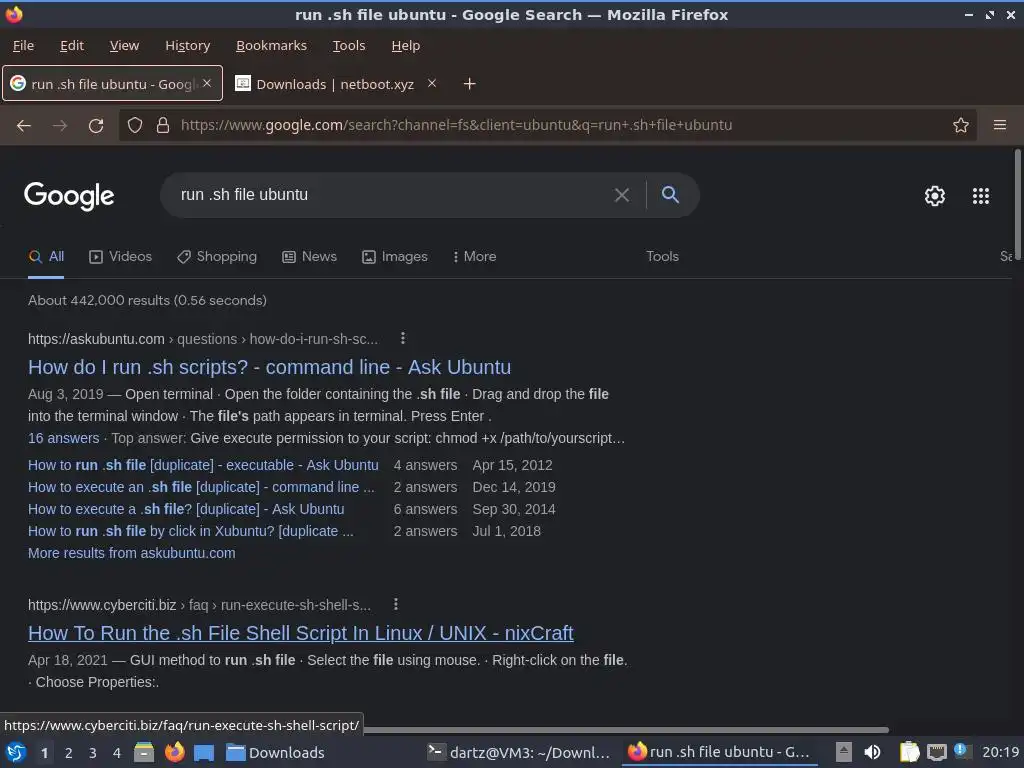Close the Google search tab

207,83
